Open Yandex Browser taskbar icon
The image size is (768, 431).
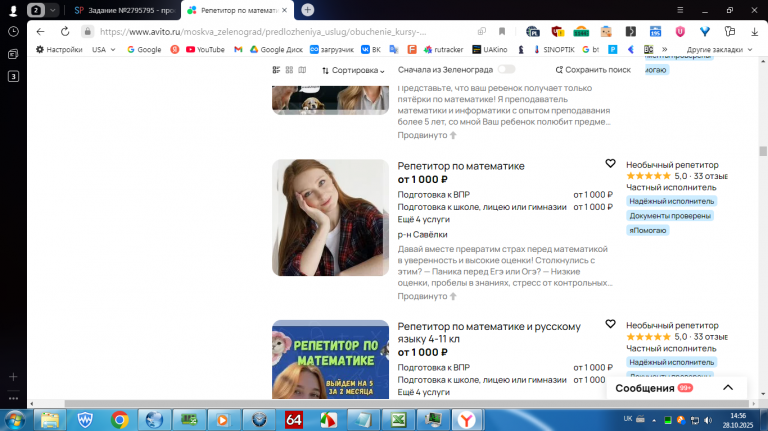467,420
